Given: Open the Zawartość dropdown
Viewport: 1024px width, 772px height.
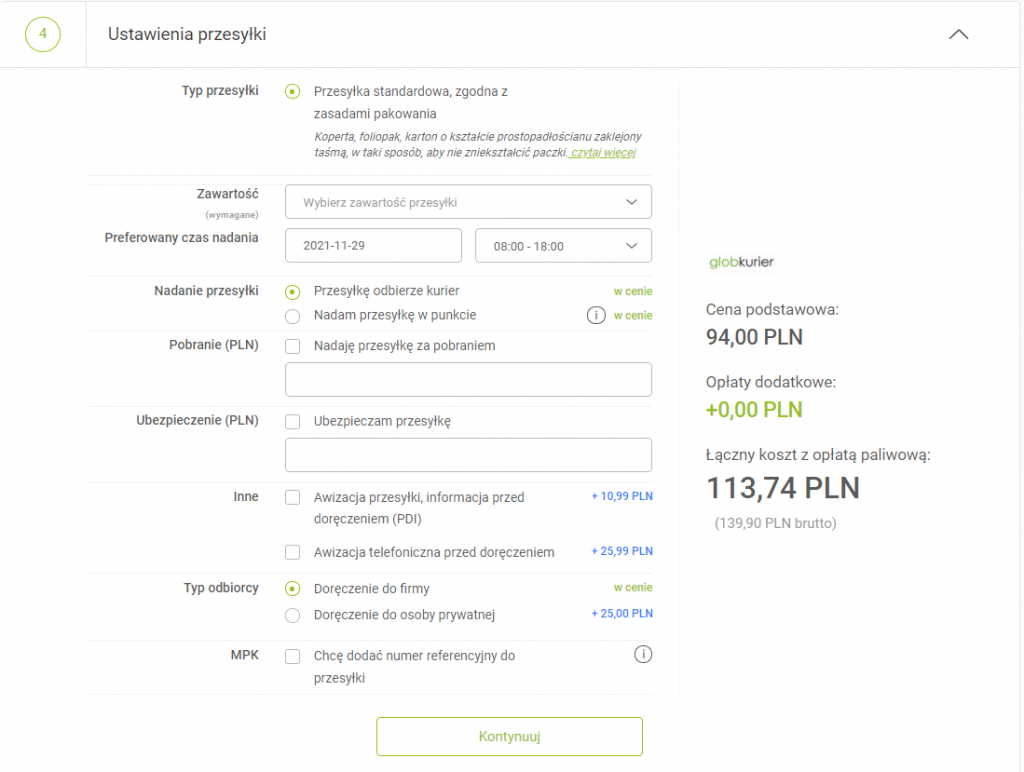Looking at the screenshot, I should pos(468,202).
